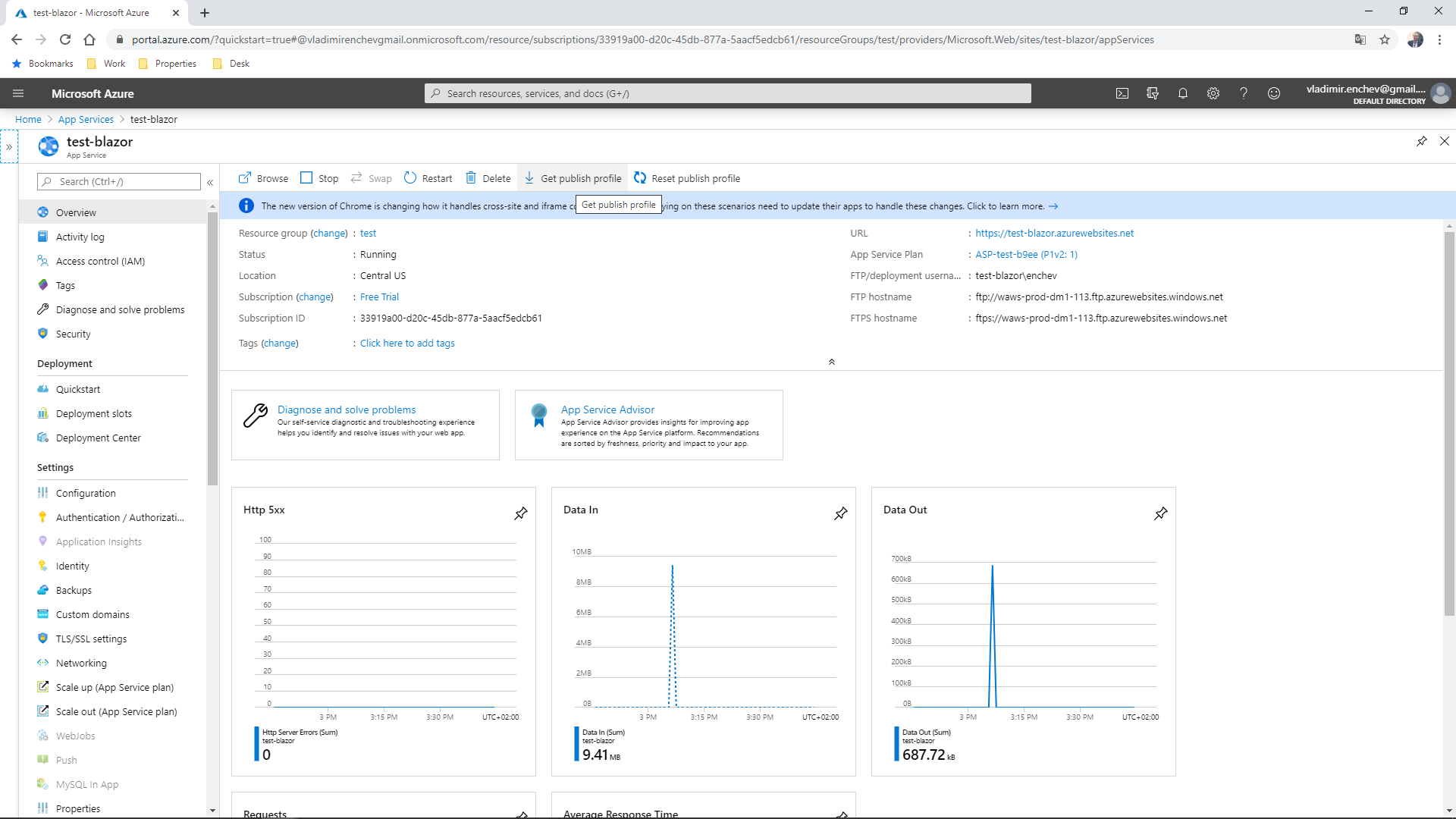This screenshot has width=1456, height=819.
Task: Expand the portal side panel chevrons
Action: point(9,147)
